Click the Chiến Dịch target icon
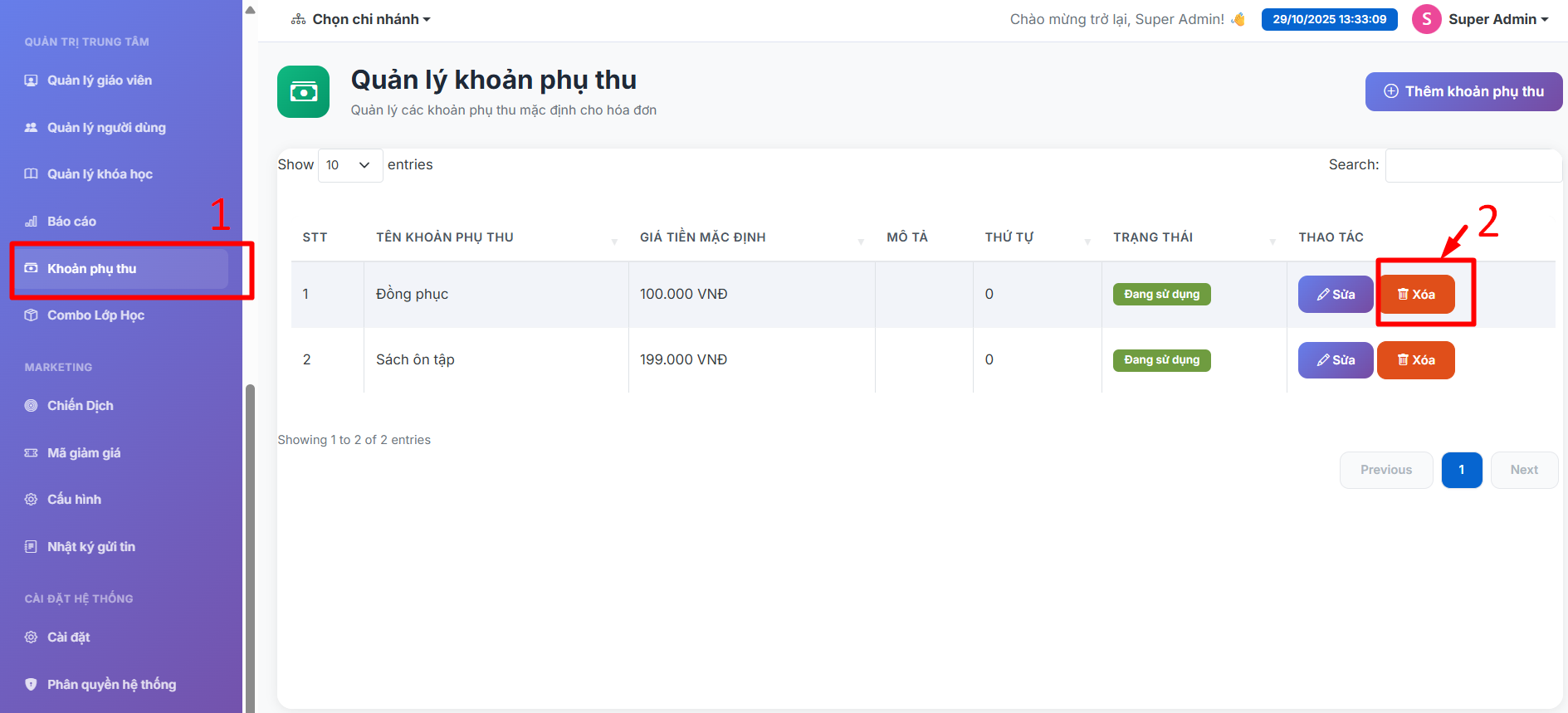 32,406
